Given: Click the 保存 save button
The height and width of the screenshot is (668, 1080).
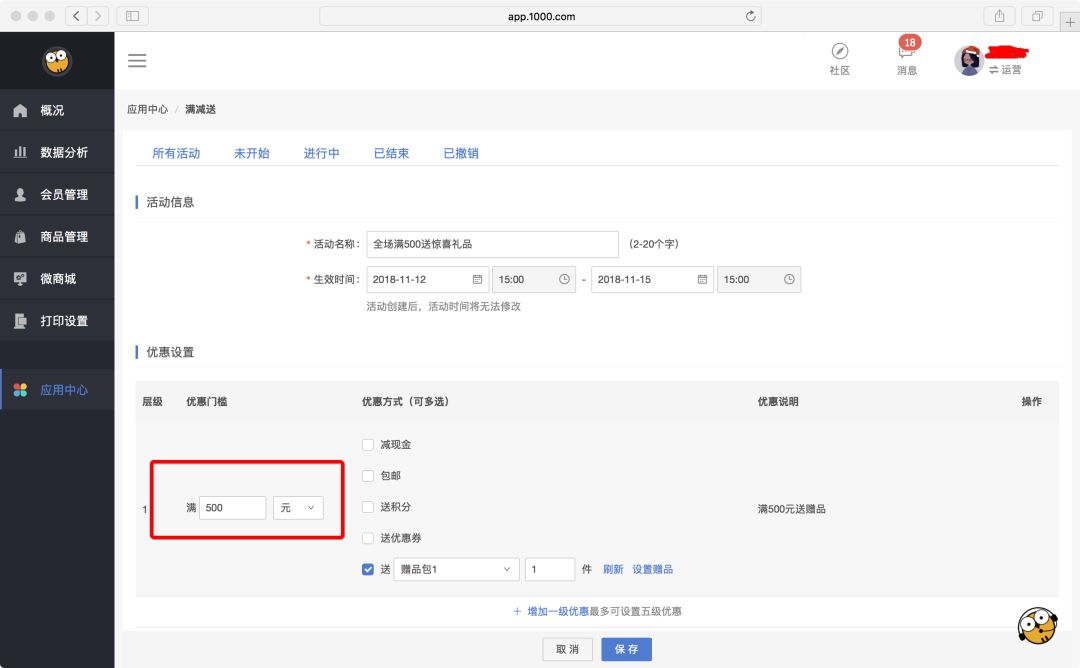Looking at the screenshot, I should 626,649.
